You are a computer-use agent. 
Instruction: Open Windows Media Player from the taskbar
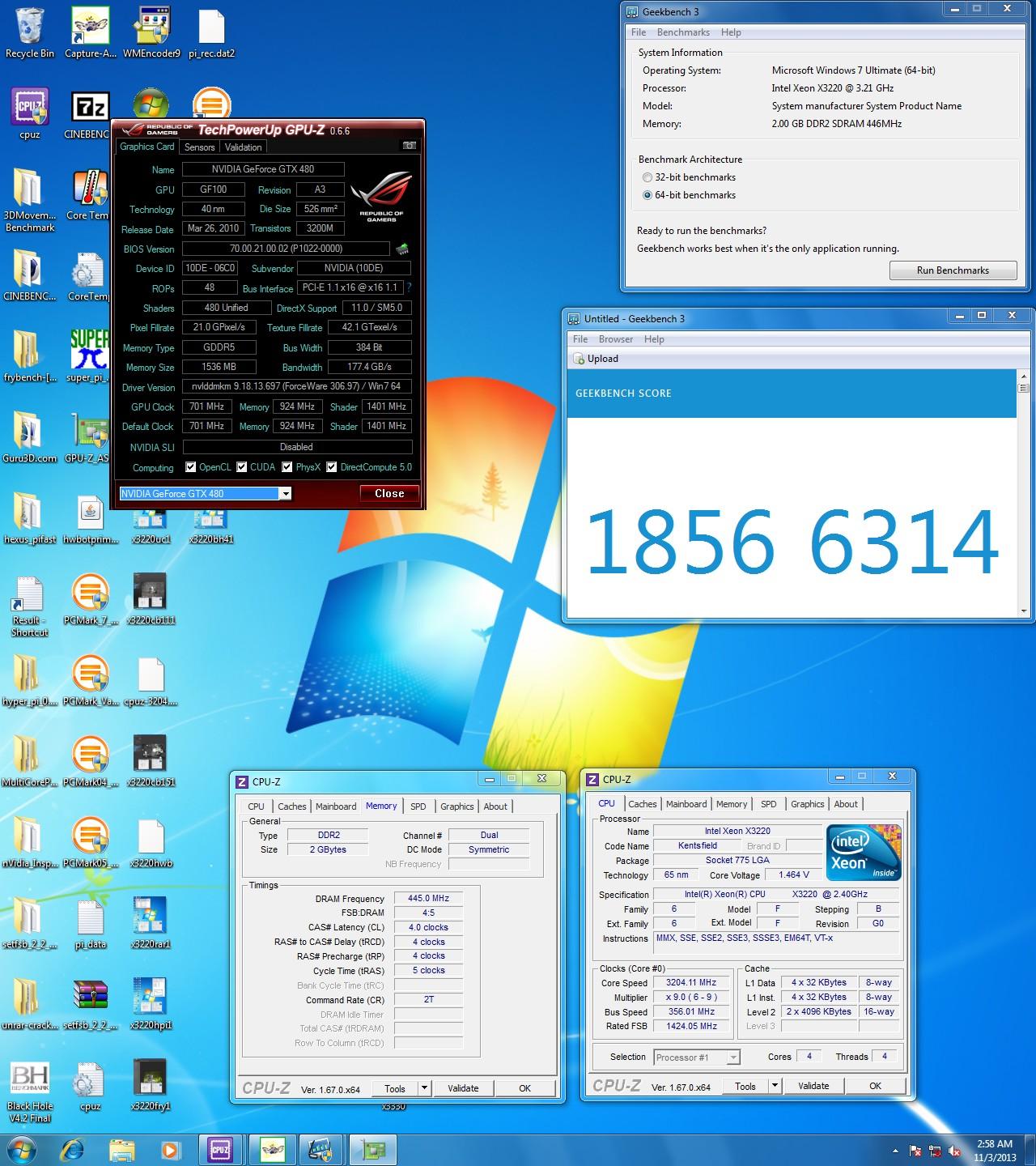click(169, 1149)
